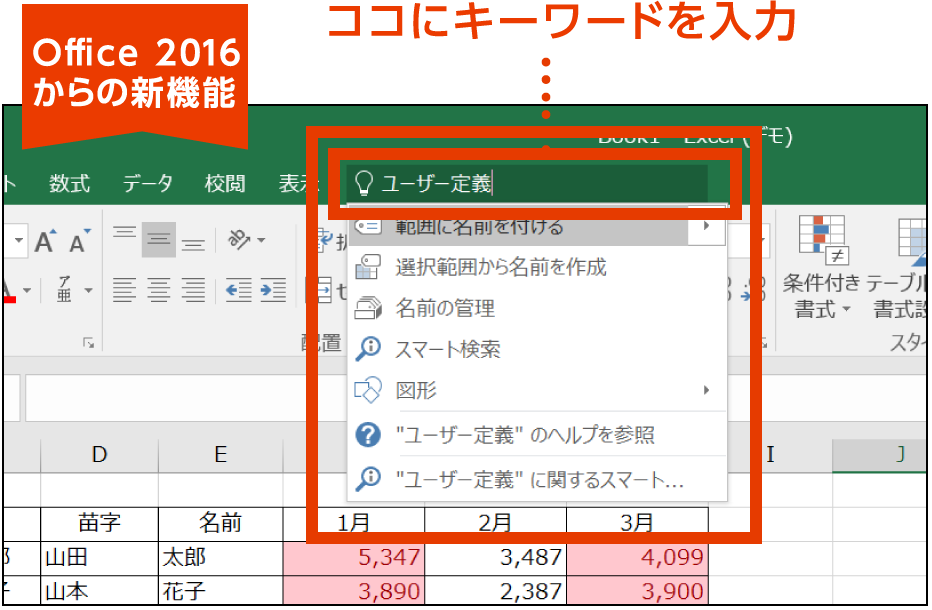Screen dimensions: 932x610
Task: Click the name manager icon beside 名前の管理
Action: pos(368,308)
